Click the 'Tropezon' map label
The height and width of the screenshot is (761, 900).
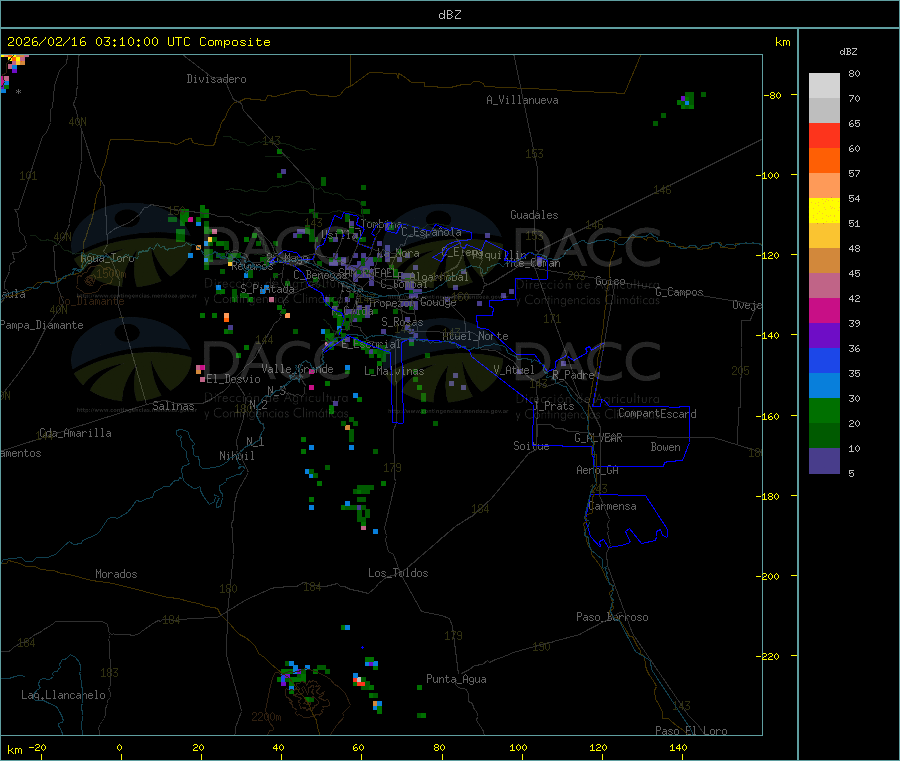[391, 303]
